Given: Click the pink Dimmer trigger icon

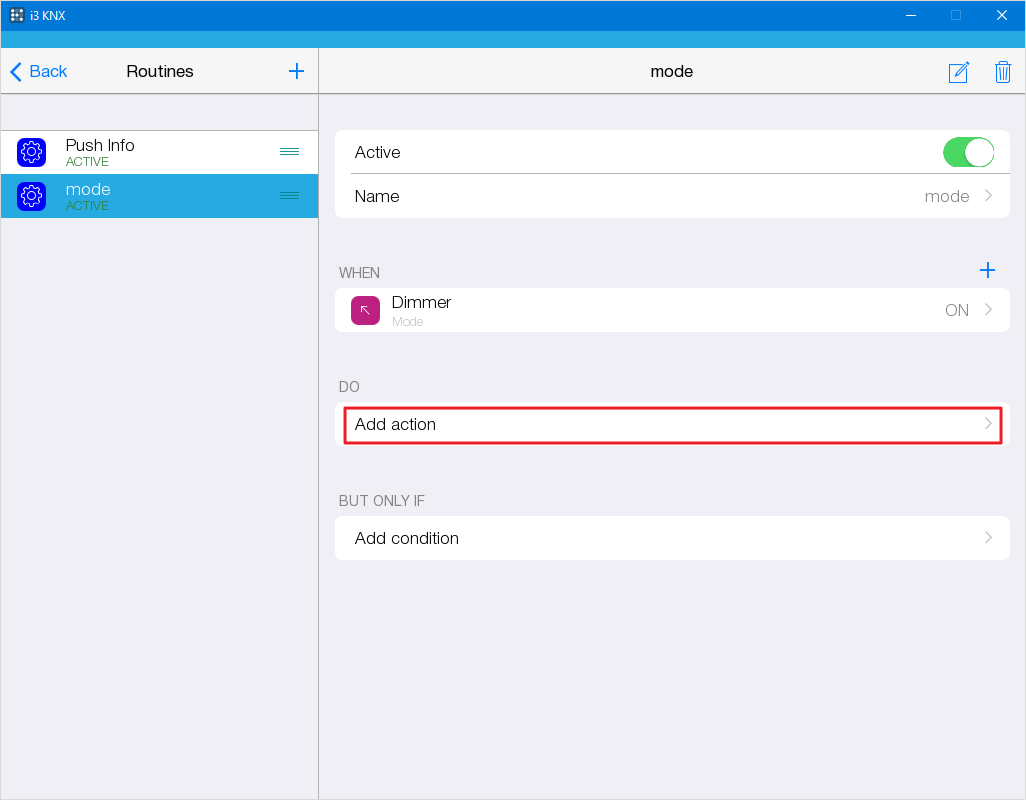Looking at the screenshot, I should tap(365, 310).
